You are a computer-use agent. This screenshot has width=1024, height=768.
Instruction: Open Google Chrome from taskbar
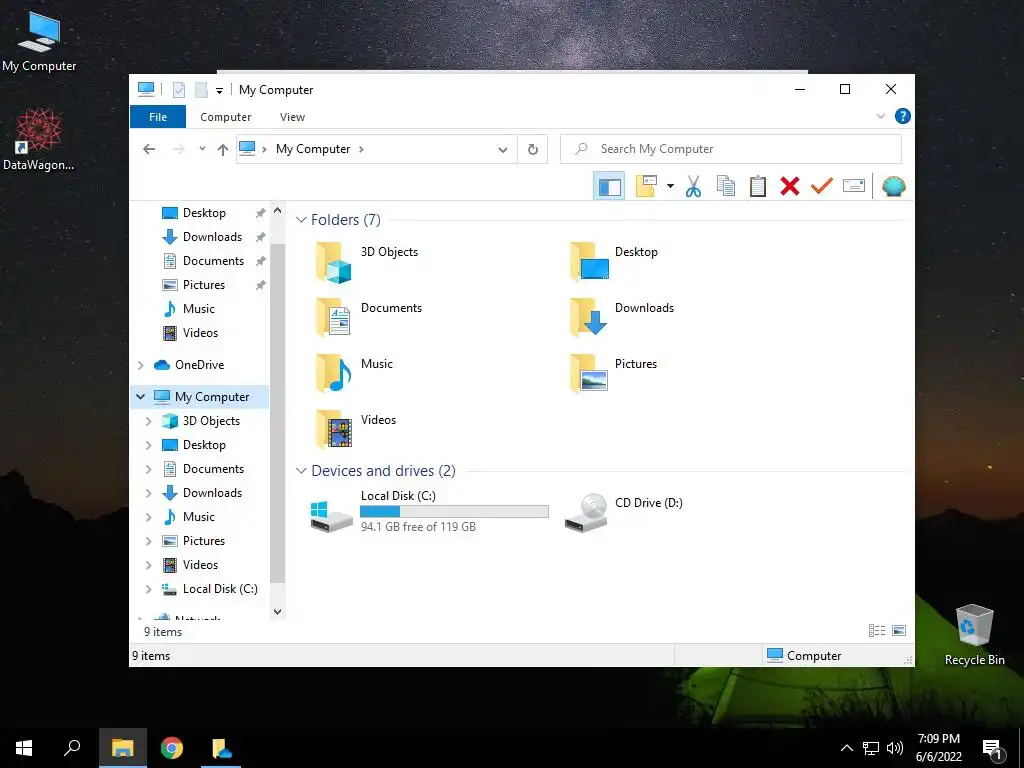(172, 748)
